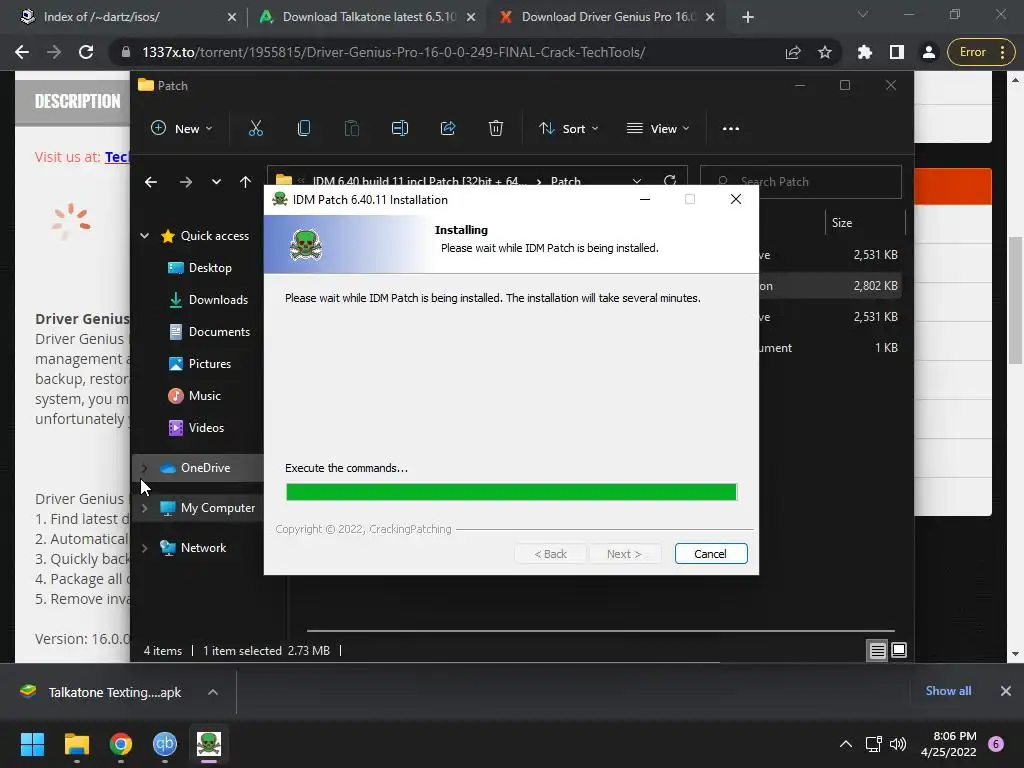This screenshot has height=768, width=1024.
Task: Go forward in File Explorer navigation
Action: point(185,182)
